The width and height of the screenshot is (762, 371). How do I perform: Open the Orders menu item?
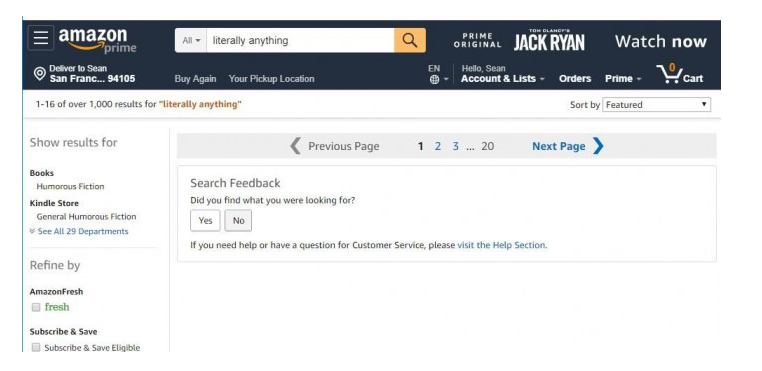[575, 79]
